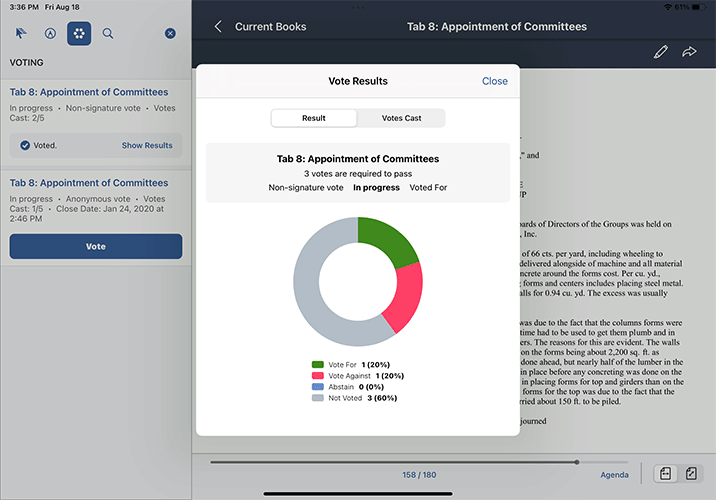Image resolution: width=716 pixels, height=500 pixels.
Task: Click the Show Results link
Action: click(147, 146)
